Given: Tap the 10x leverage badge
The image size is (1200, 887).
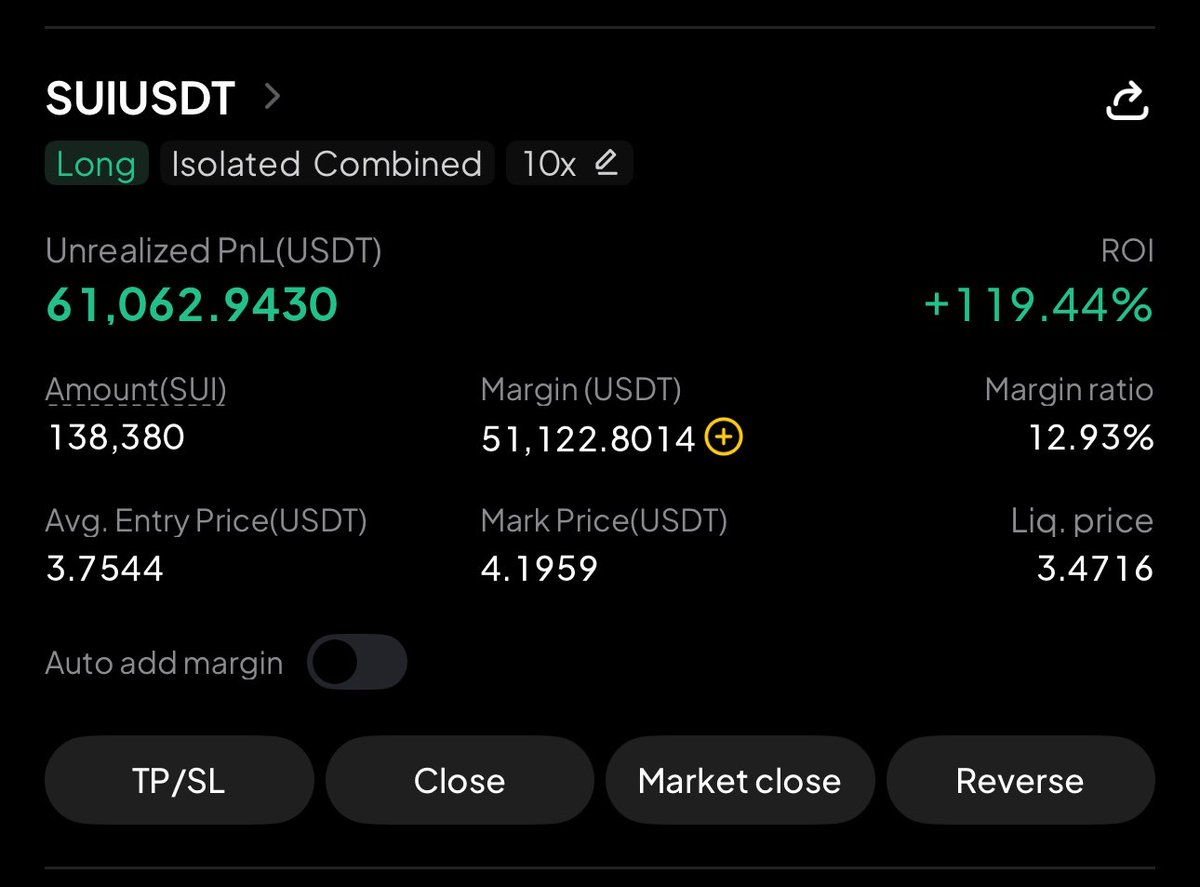Looking at the screenshot, I should coord(569,163).
